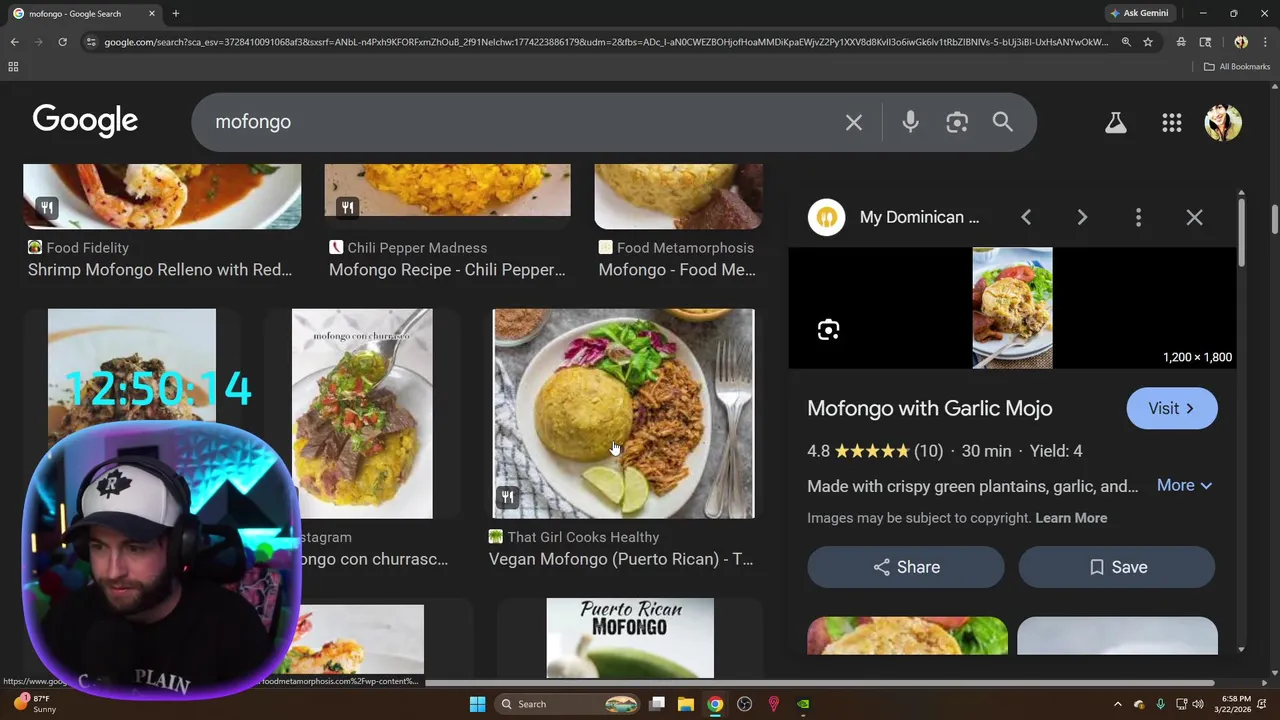Viewport: 1280px width, 720px height.
Task: Bookmark this page with the star
Action: click(1148, 42)
